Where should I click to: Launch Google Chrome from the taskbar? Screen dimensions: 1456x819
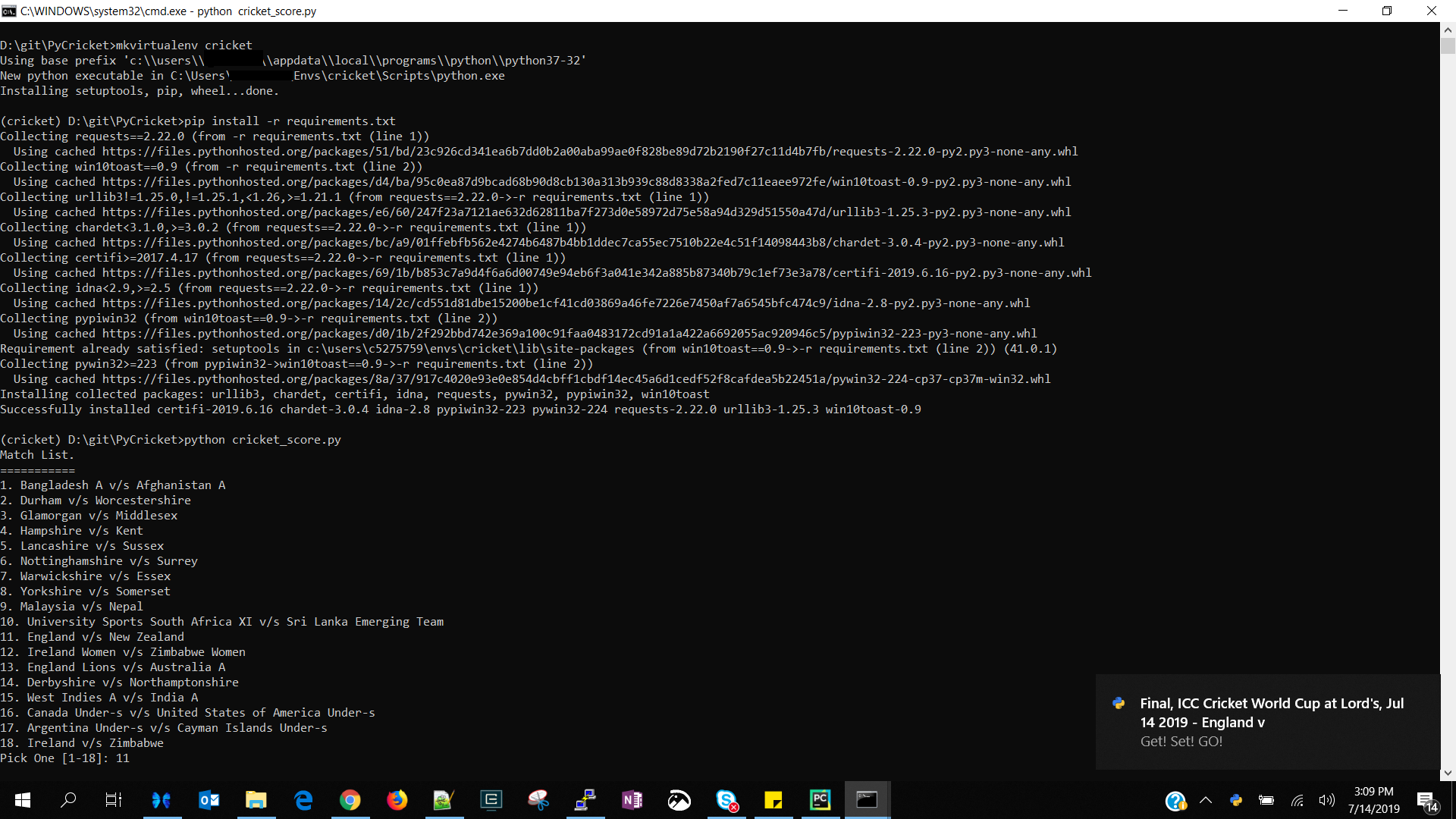[350, 800]
